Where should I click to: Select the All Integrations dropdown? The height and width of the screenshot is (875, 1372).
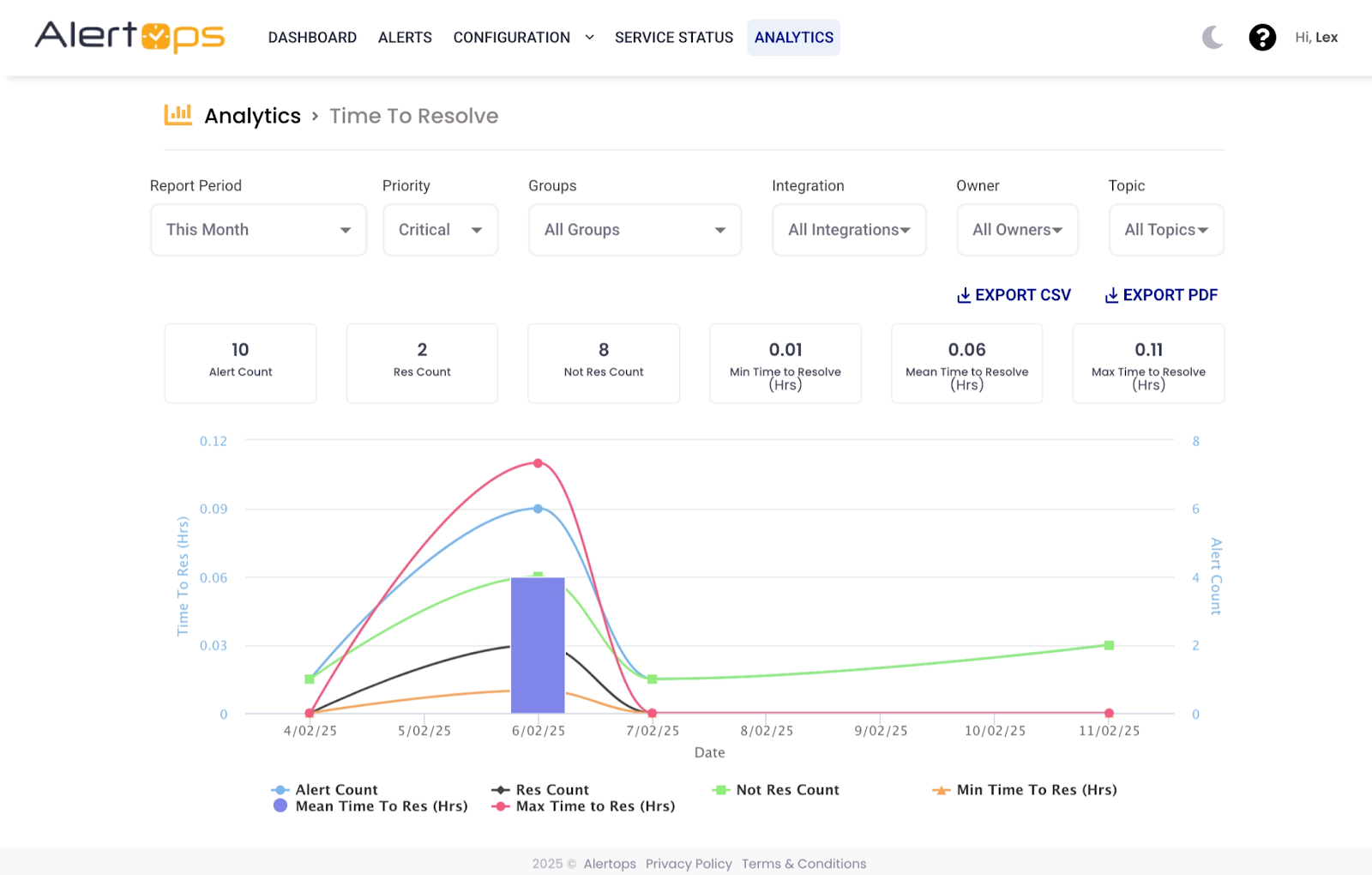(849, 230)
